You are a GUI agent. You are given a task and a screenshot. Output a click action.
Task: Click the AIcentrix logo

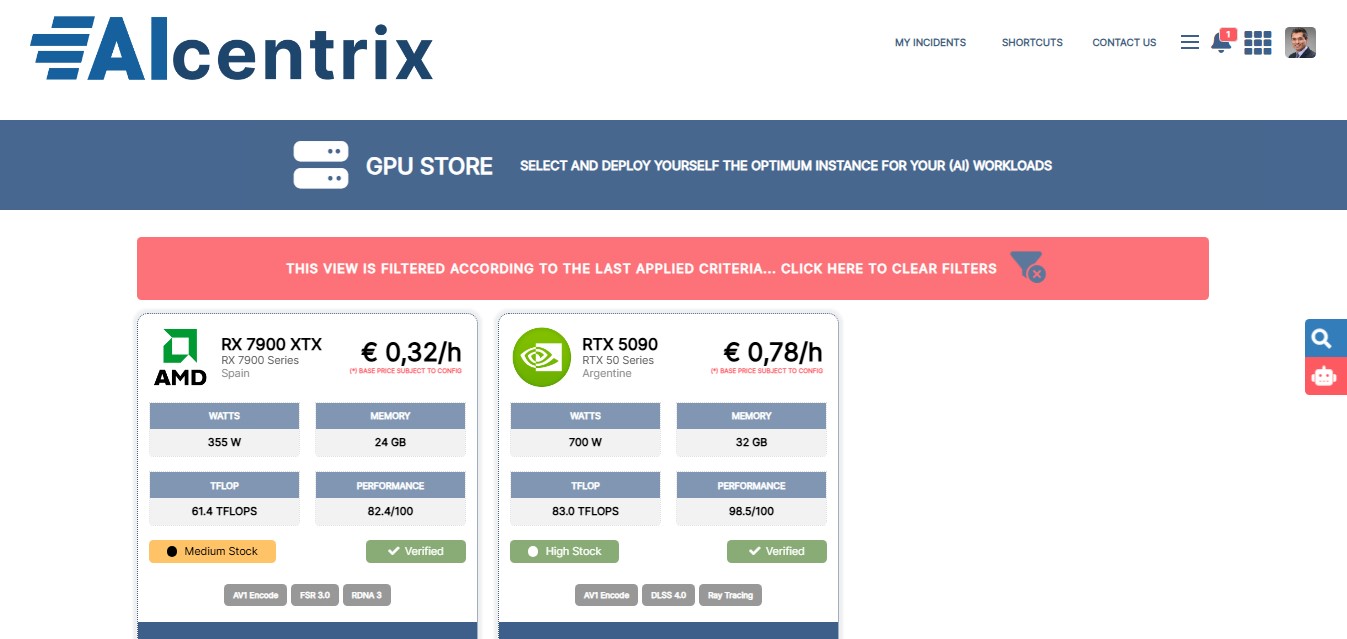231,47
